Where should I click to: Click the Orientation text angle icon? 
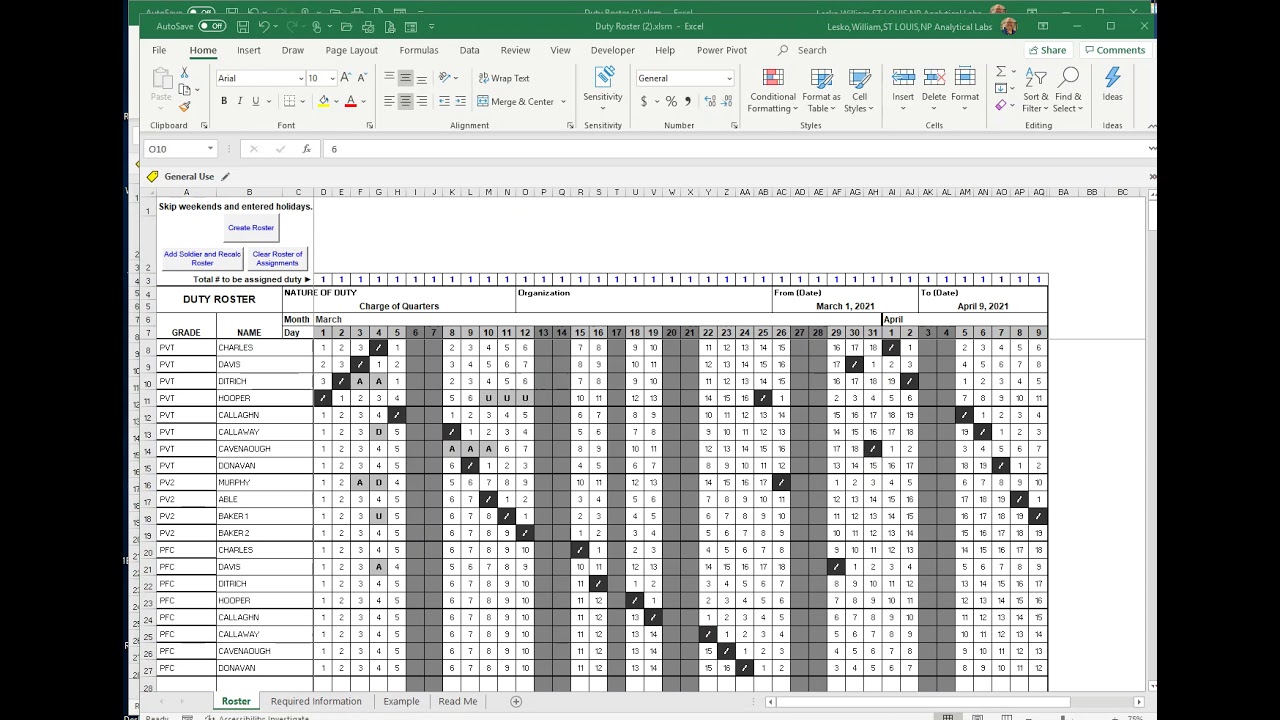[446, 78]
